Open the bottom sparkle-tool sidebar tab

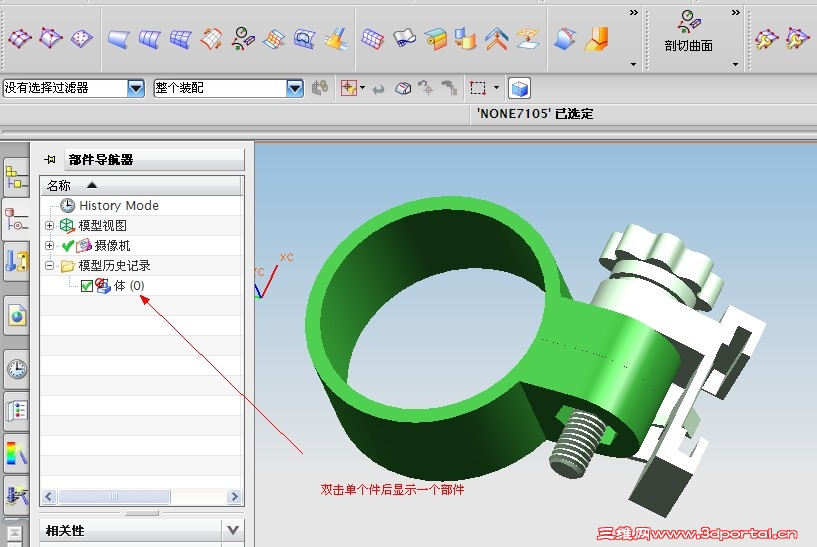(16, 495)
